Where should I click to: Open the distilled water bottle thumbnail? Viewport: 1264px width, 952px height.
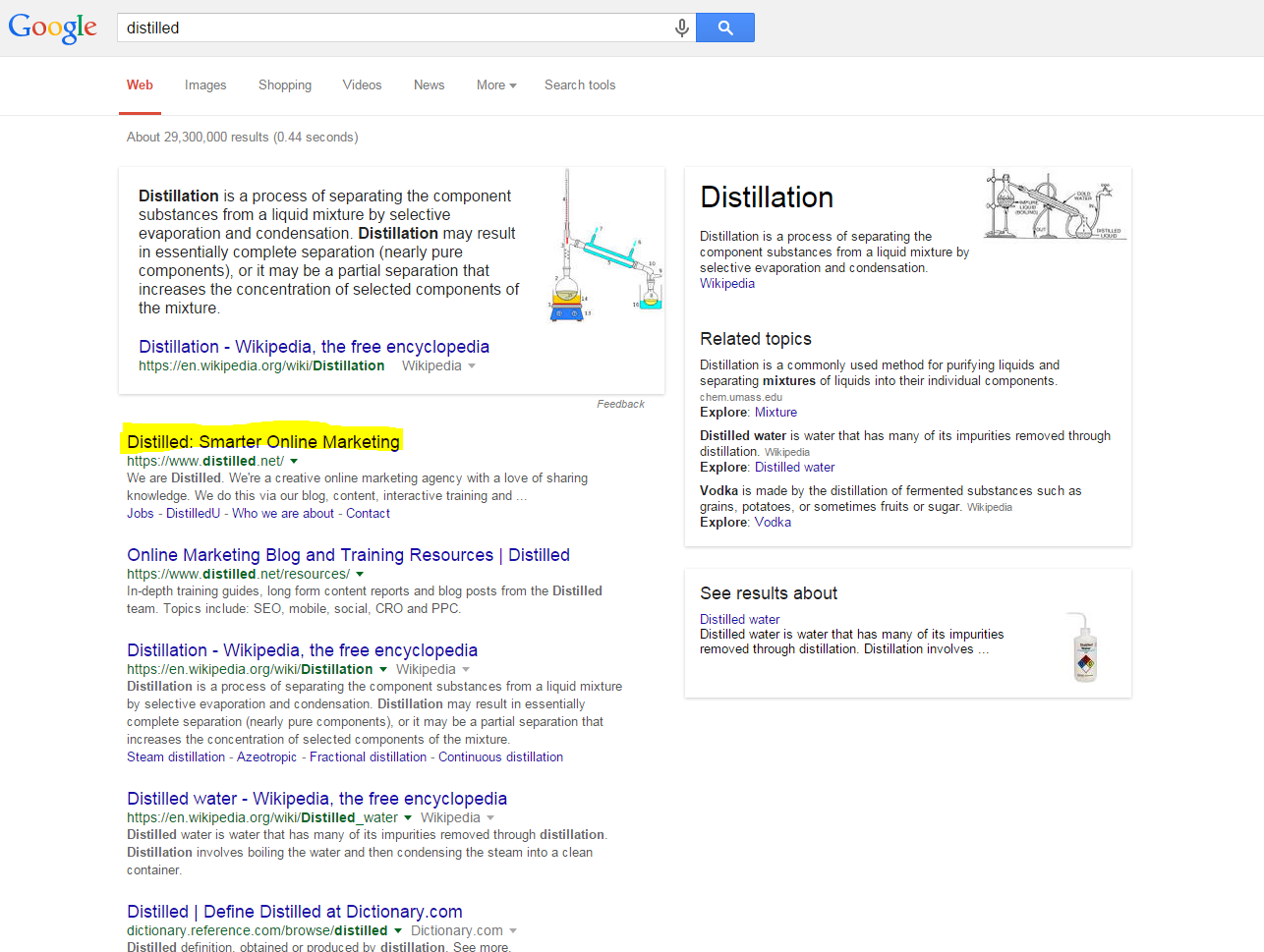1084,647
